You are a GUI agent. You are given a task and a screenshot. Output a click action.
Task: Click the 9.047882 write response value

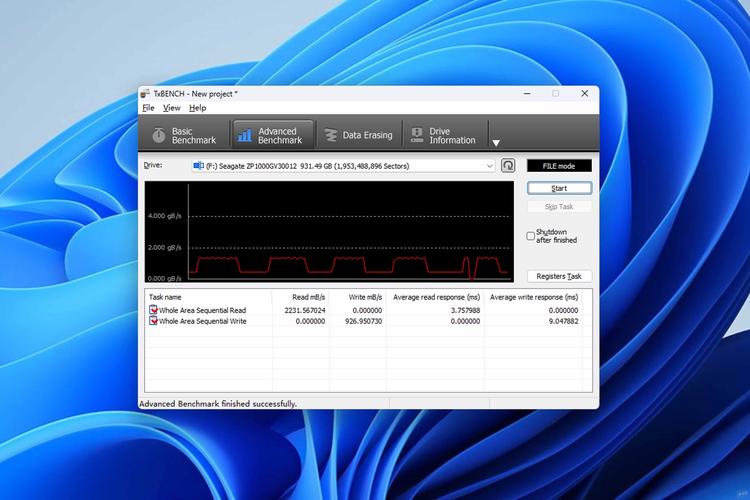pos(563,321)
